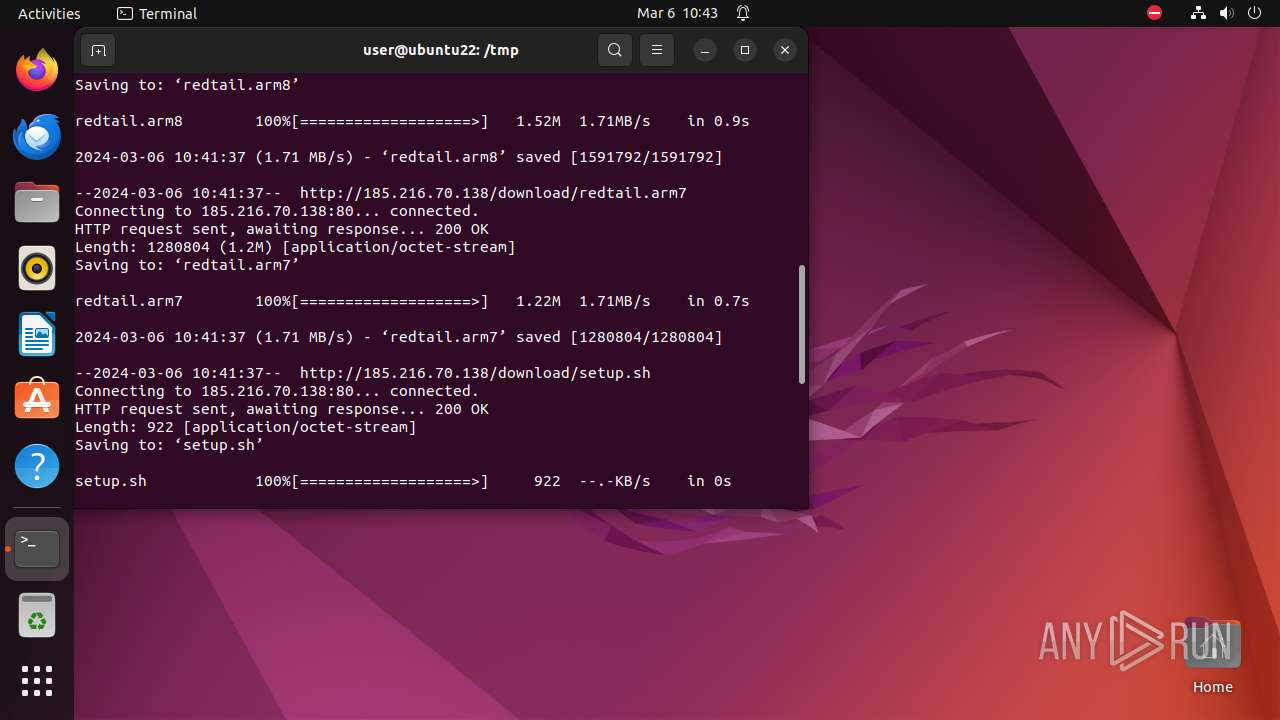
Task: Maximize the terminal window
Action: click(x=745, y=50)
